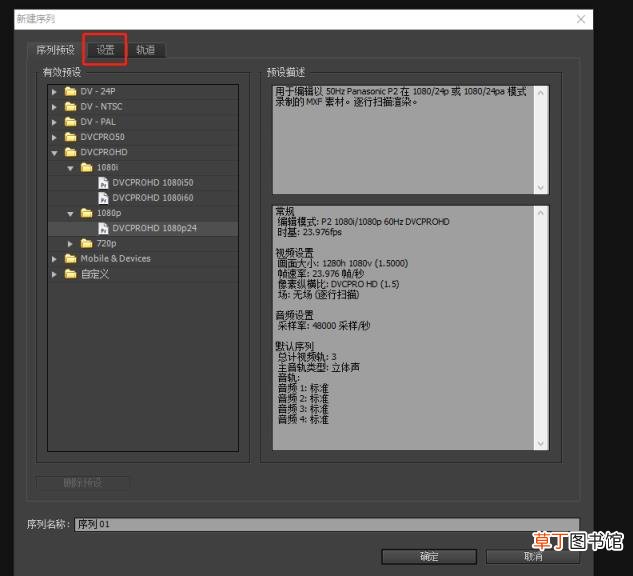Click the Mobile & Devices folder icon
This screenshot has width=633, height=576.
(x=71, y=259)
